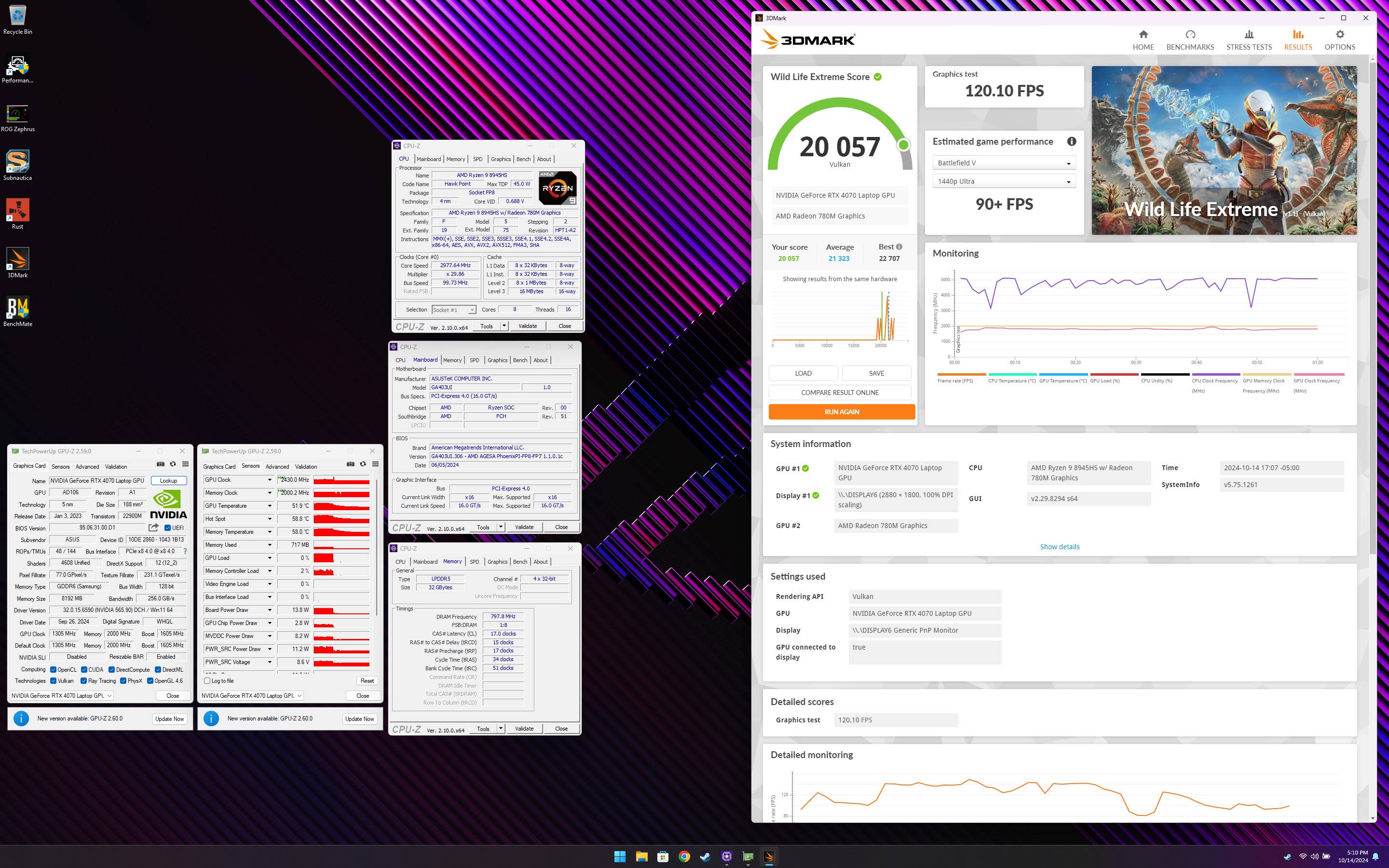Toggle OpenCL checkbox

pyautogui.click(x=54, y=669)
